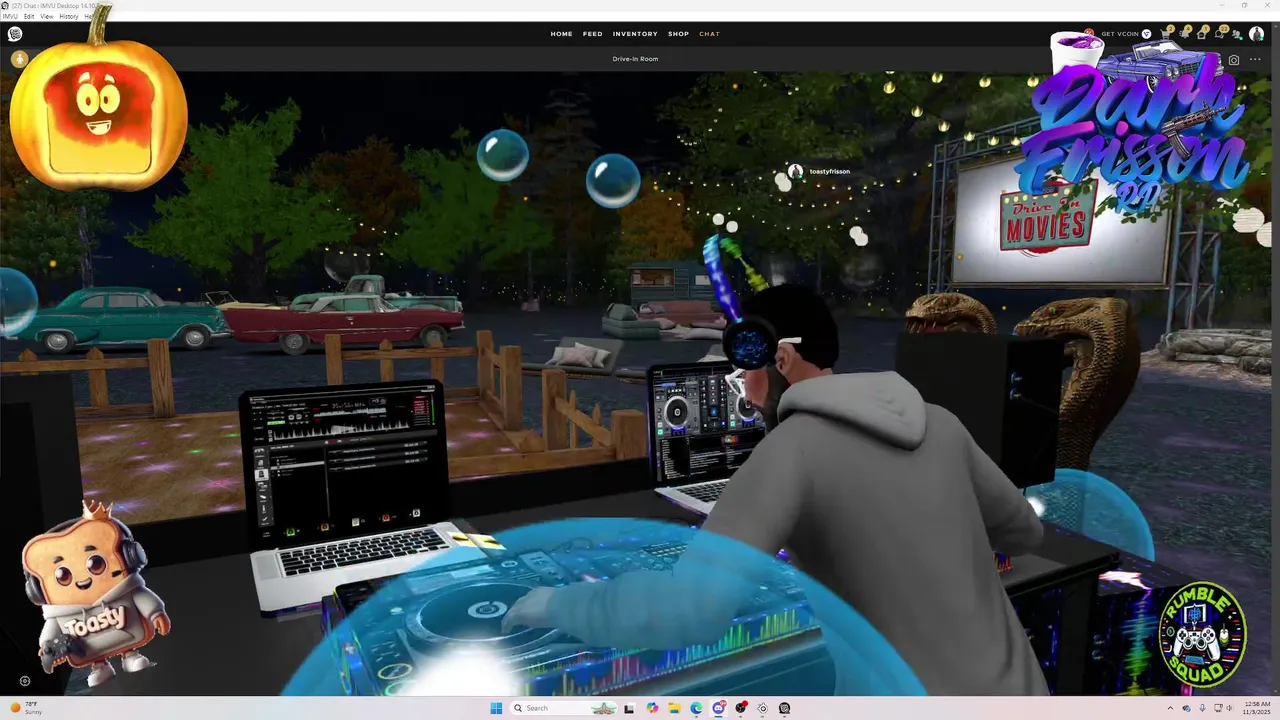Viewport: 1280px width, 720px height.
Task: Go to the FEED tab
Action: pos(593,34)
